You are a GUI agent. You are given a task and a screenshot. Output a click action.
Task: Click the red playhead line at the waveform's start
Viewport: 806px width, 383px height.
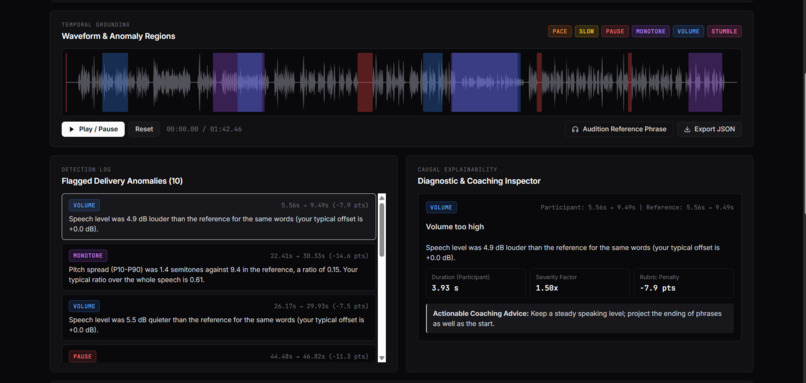coord(66,82)
